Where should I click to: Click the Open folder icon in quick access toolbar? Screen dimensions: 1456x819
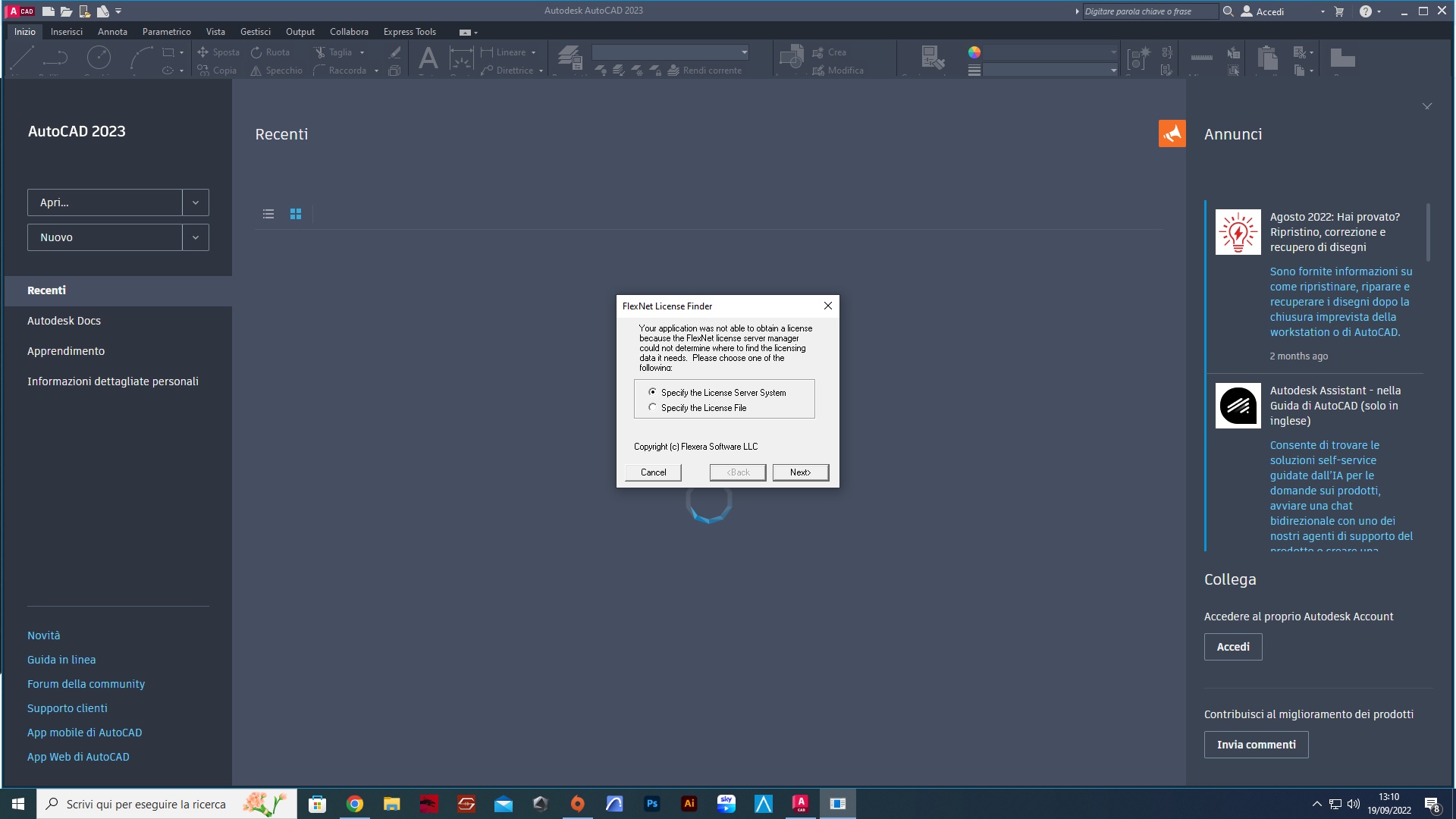coord(66,11)
